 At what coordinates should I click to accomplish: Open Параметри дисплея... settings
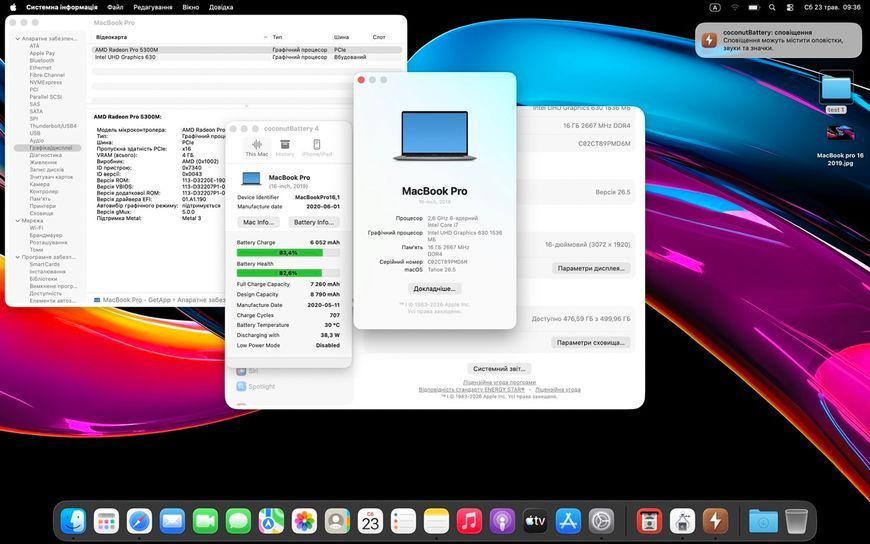[591, 268]
